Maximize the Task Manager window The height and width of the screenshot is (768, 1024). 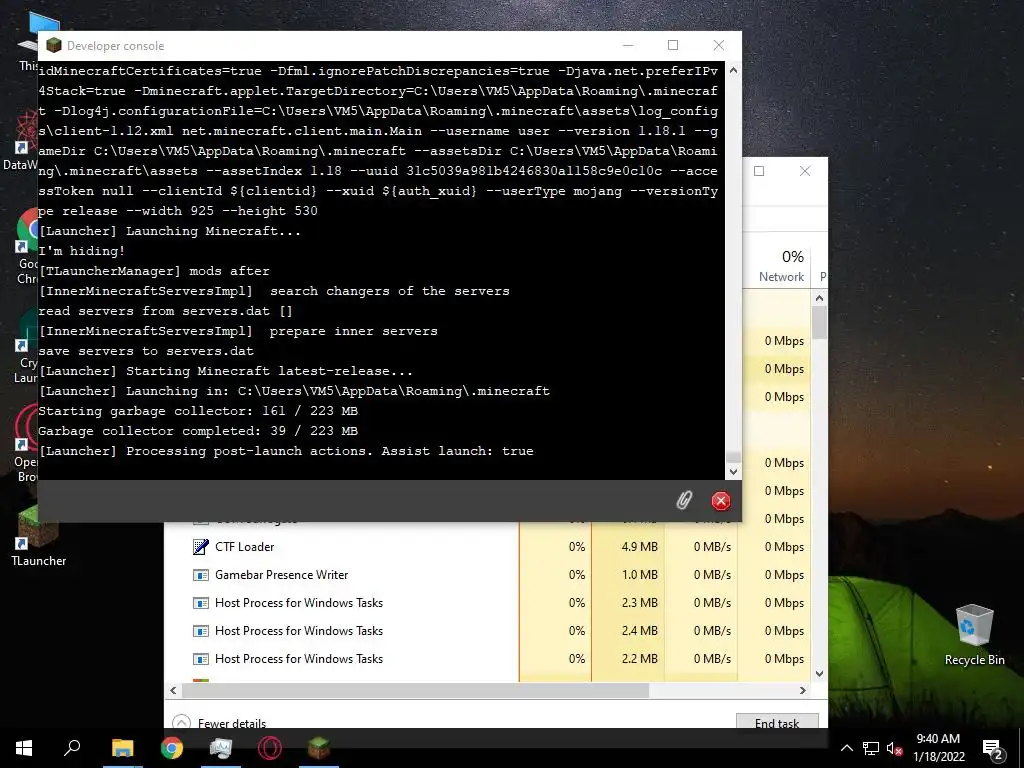click(x=759, y=171)
